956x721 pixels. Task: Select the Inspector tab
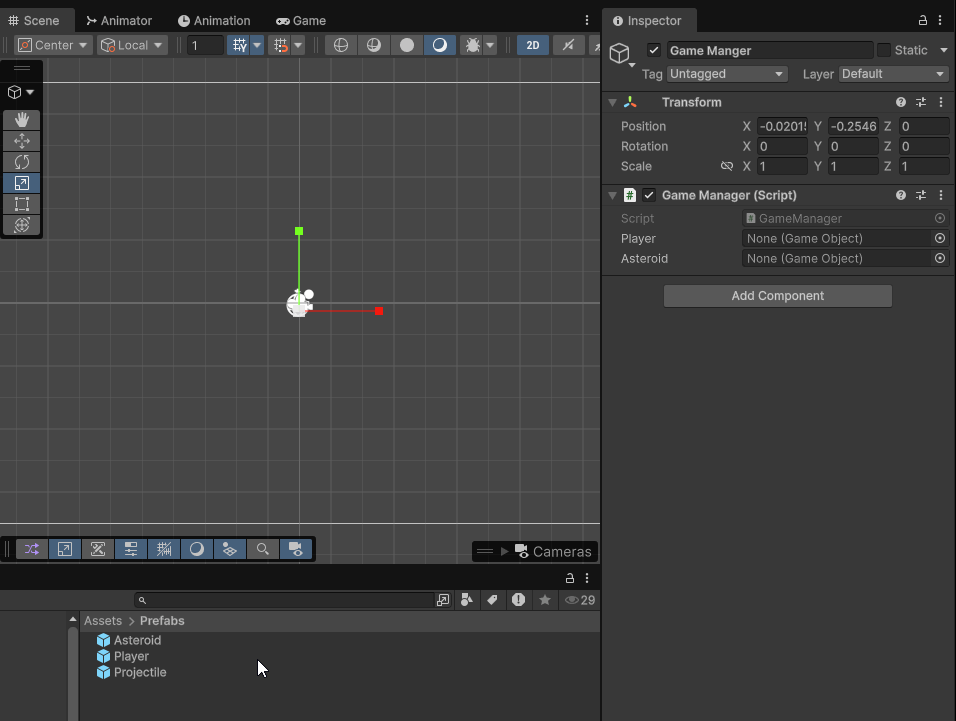click(647, 21)
